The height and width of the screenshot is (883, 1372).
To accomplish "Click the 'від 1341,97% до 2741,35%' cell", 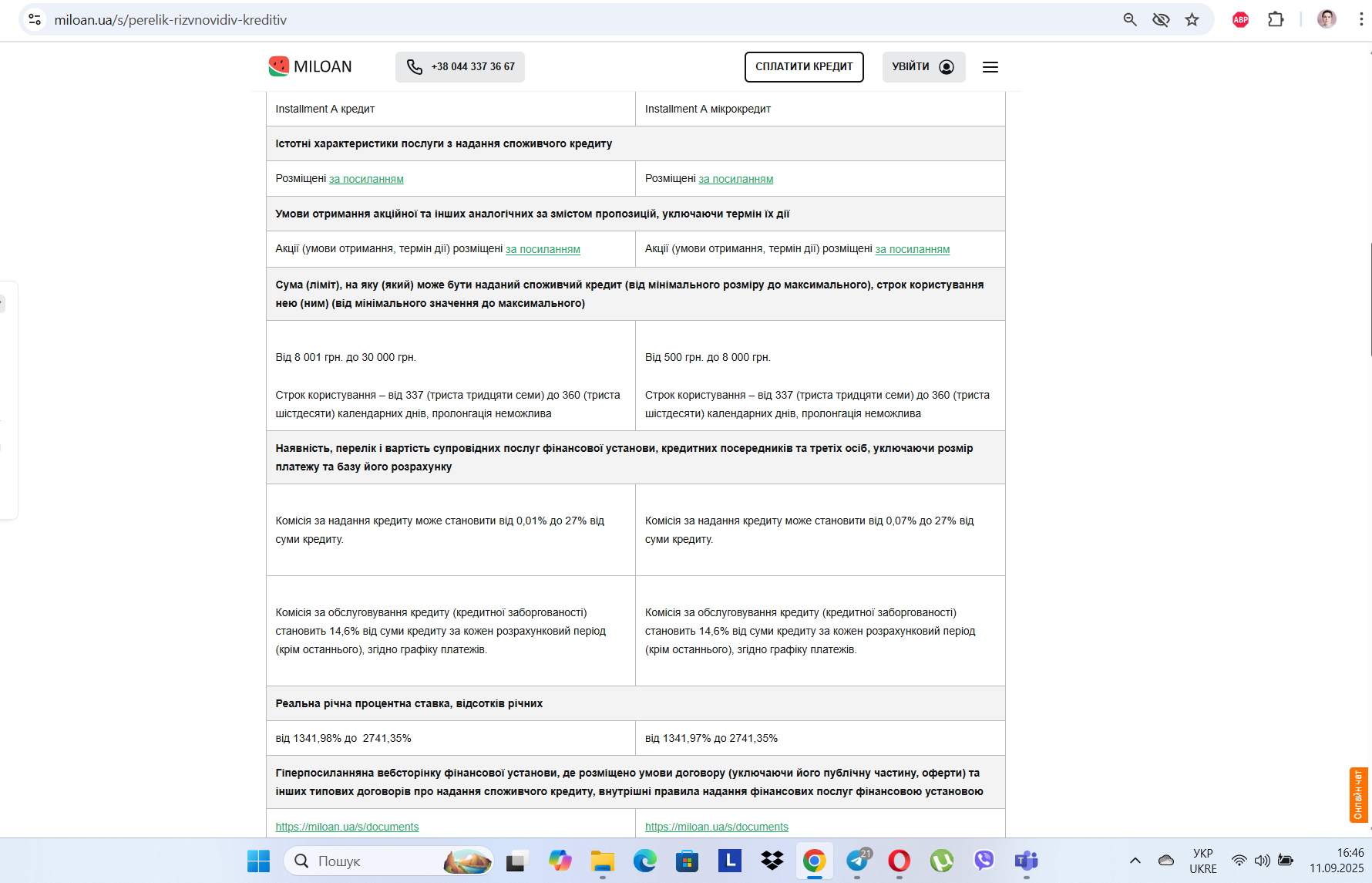I will [x=820, y=738].
